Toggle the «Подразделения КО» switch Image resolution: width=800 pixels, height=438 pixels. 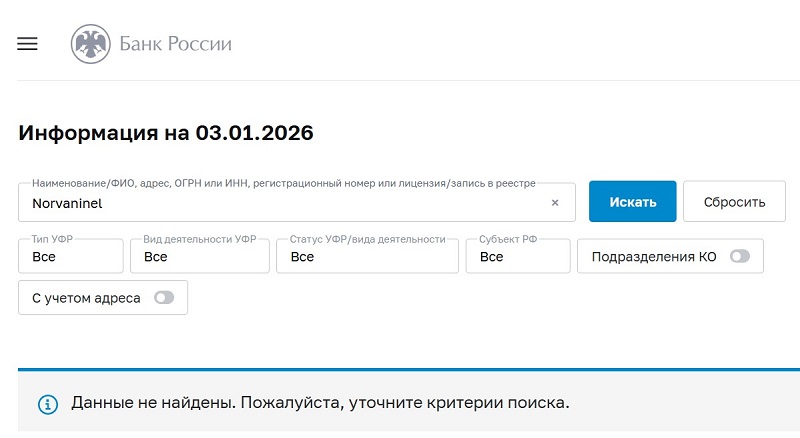[739, 256]
